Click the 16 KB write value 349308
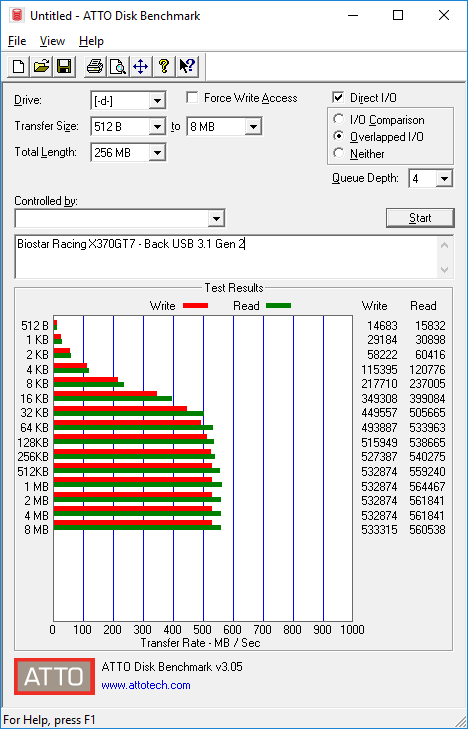468x729 pixels. click(x=379, y=398)
